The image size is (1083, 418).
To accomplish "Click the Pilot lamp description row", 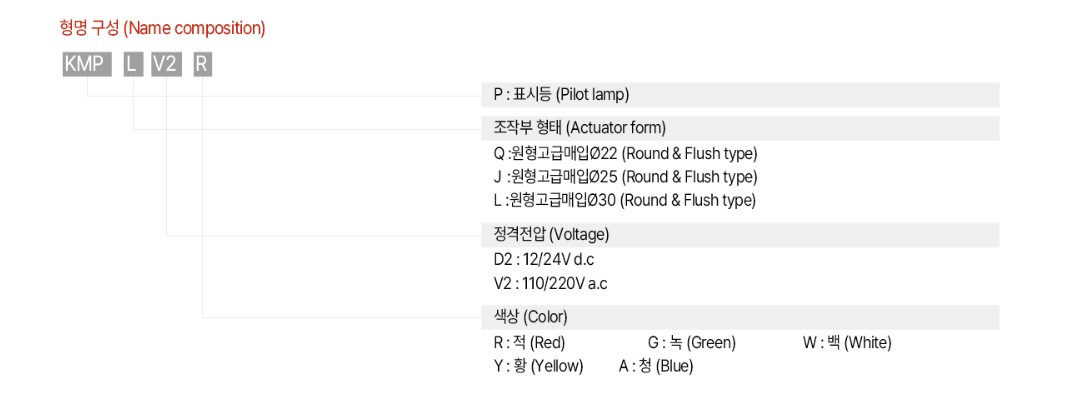I will point(740,95).
